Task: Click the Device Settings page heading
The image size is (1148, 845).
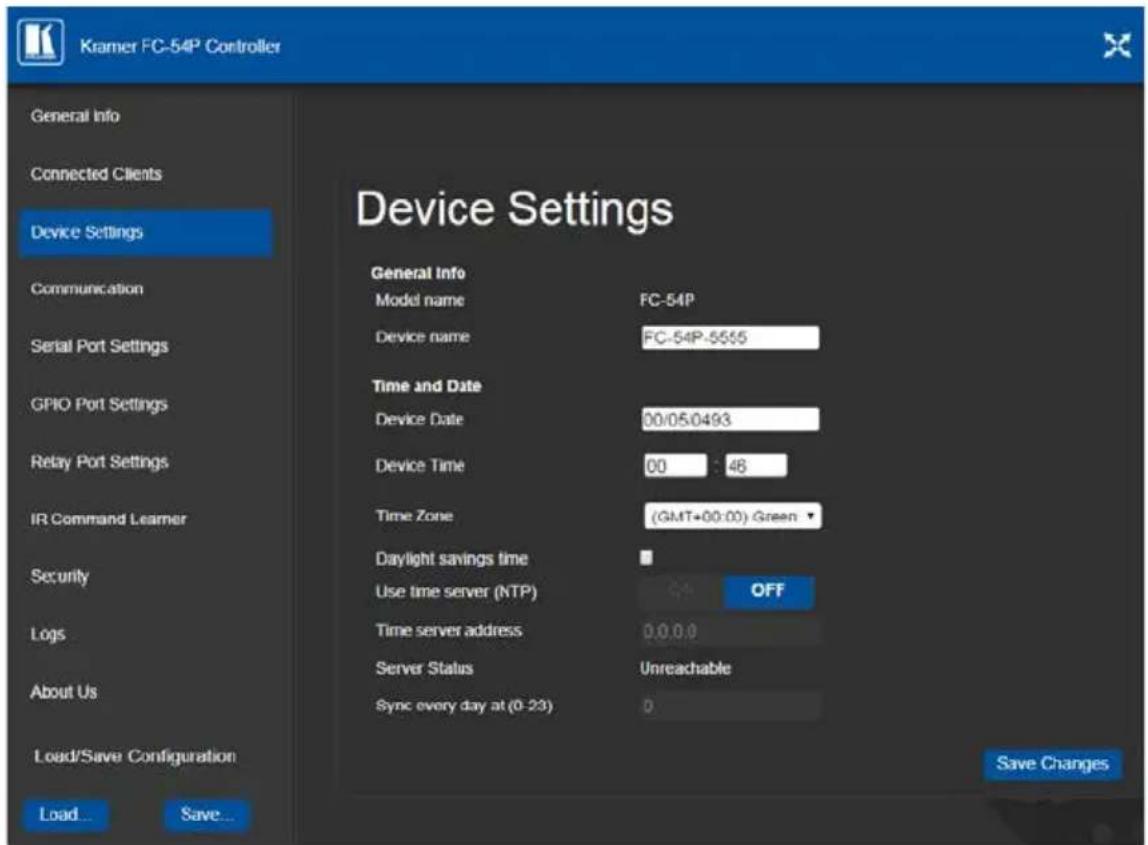Action: [x=514, y=209]
